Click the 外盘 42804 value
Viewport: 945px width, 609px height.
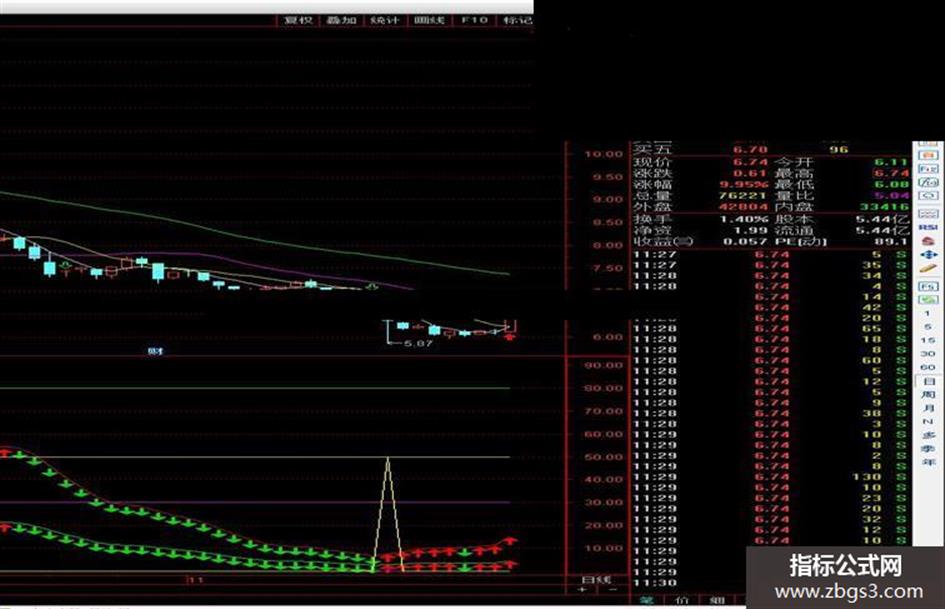(744, 207)
